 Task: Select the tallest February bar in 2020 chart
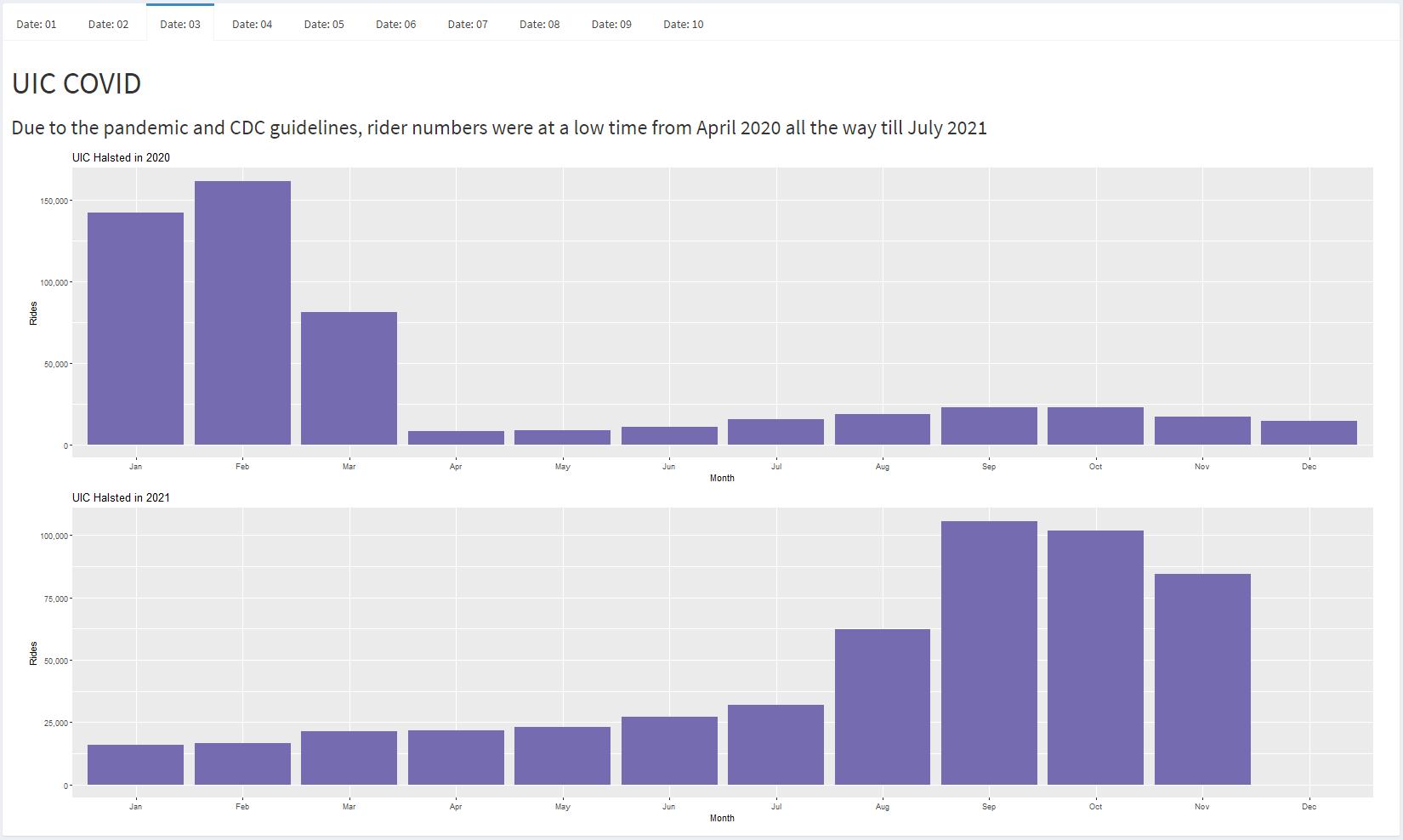(242, 310)
